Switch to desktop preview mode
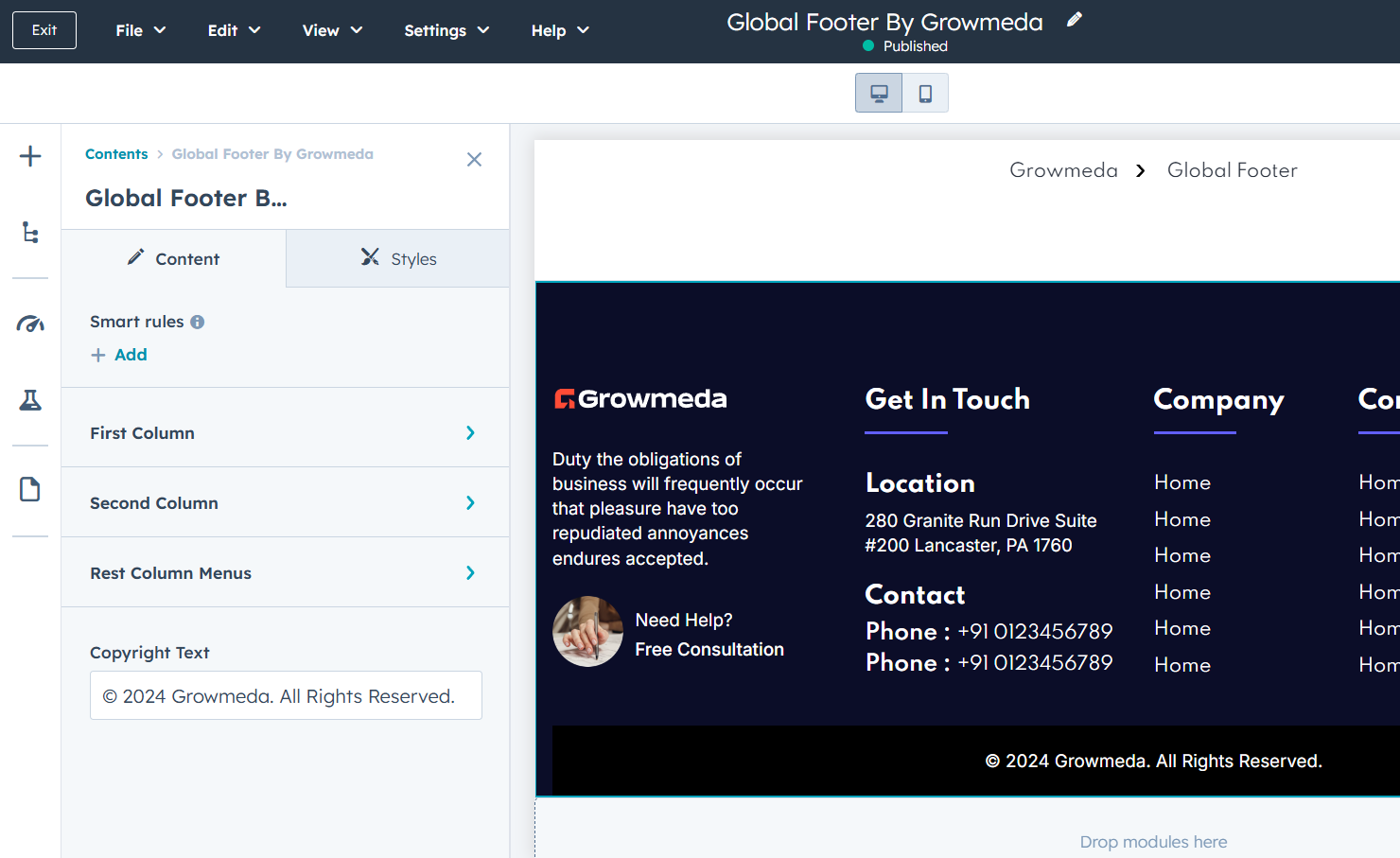The width and height of the screenshot is (1400, 858). point(879,93)
